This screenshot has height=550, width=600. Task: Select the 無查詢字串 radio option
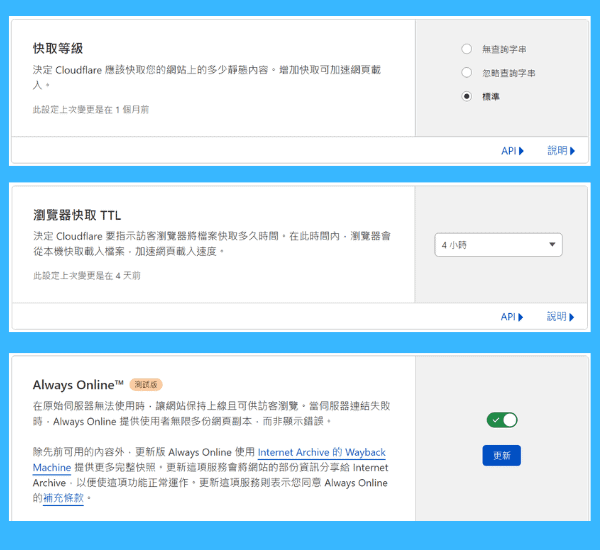pos(466,49)
